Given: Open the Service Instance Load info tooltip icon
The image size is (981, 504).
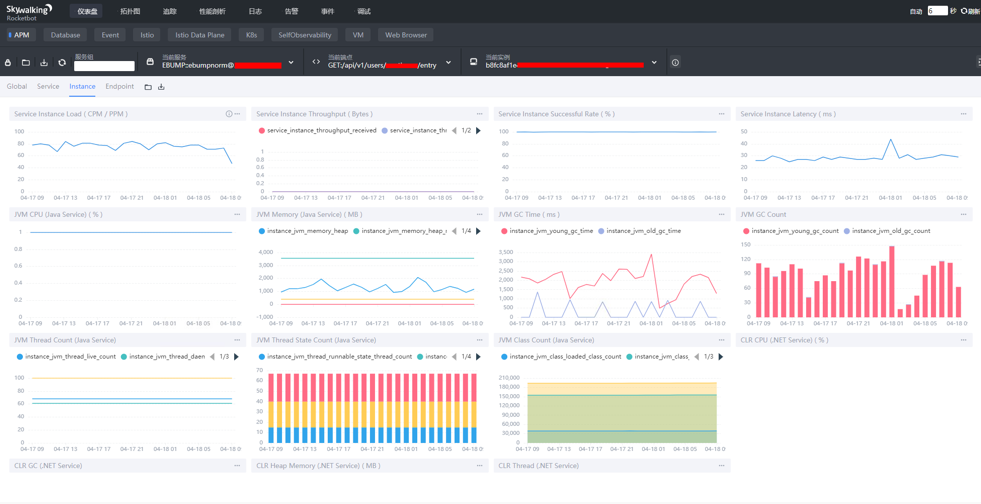Looking at the screenshot, I should pyautogui.click(x=229, y=114).
